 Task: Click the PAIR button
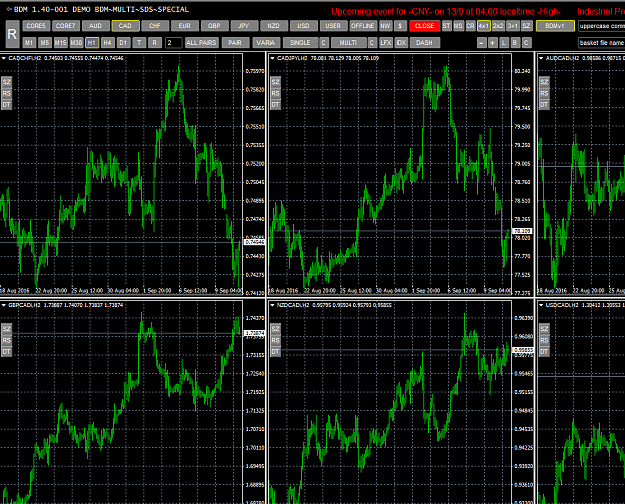(235, 43)
